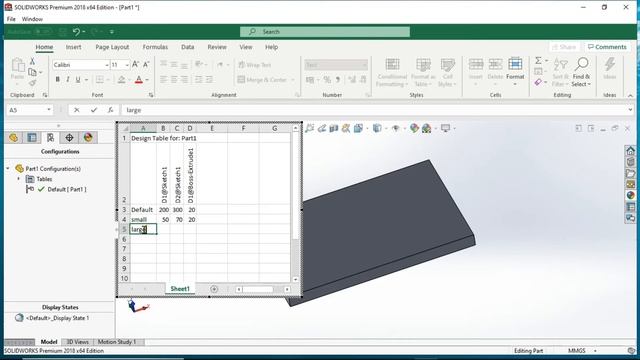
Task: Add a new sheet with plus button
Action: coord(214,289)
